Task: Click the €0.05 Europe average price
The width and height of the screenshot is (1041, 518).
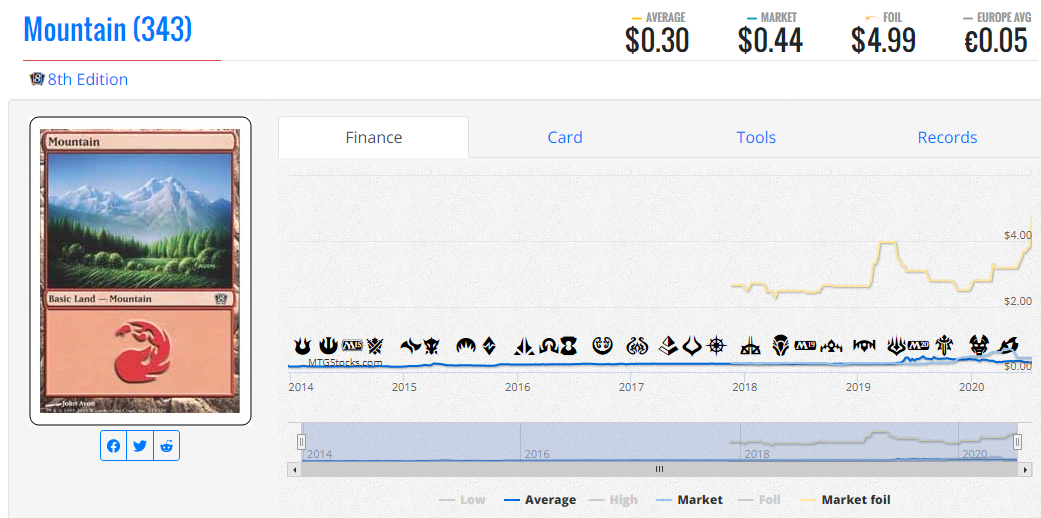Action: point(996,41)
